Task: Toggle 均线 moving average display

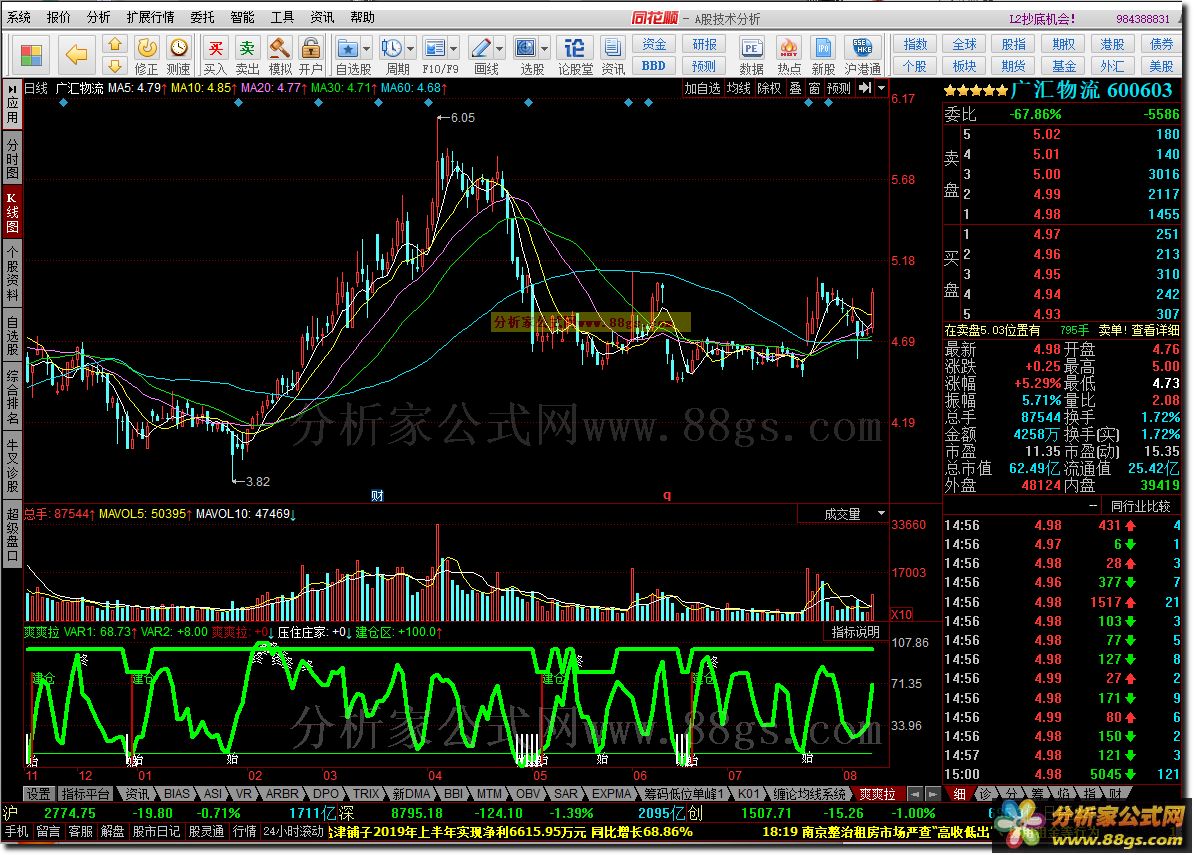Action: point(738,88)
